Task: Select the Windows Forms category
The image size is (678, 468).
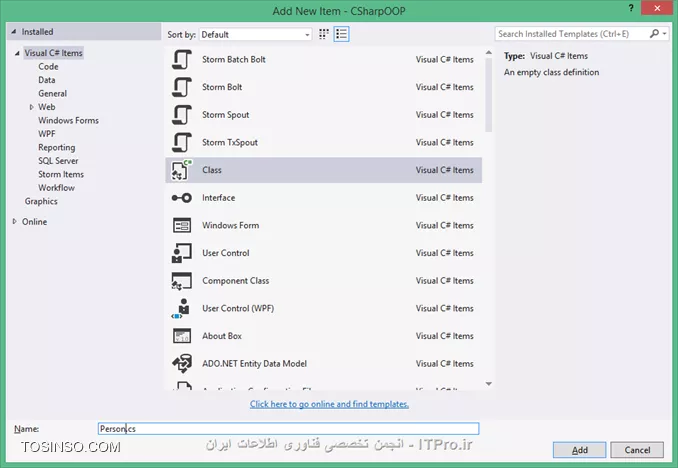Action: tap(68, 120)
